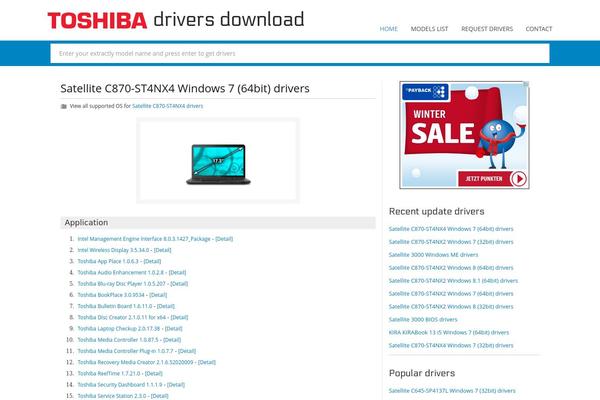Open Detail for Toshiba BookPlace
Viewport: 600px width, 400px height.
158,295
